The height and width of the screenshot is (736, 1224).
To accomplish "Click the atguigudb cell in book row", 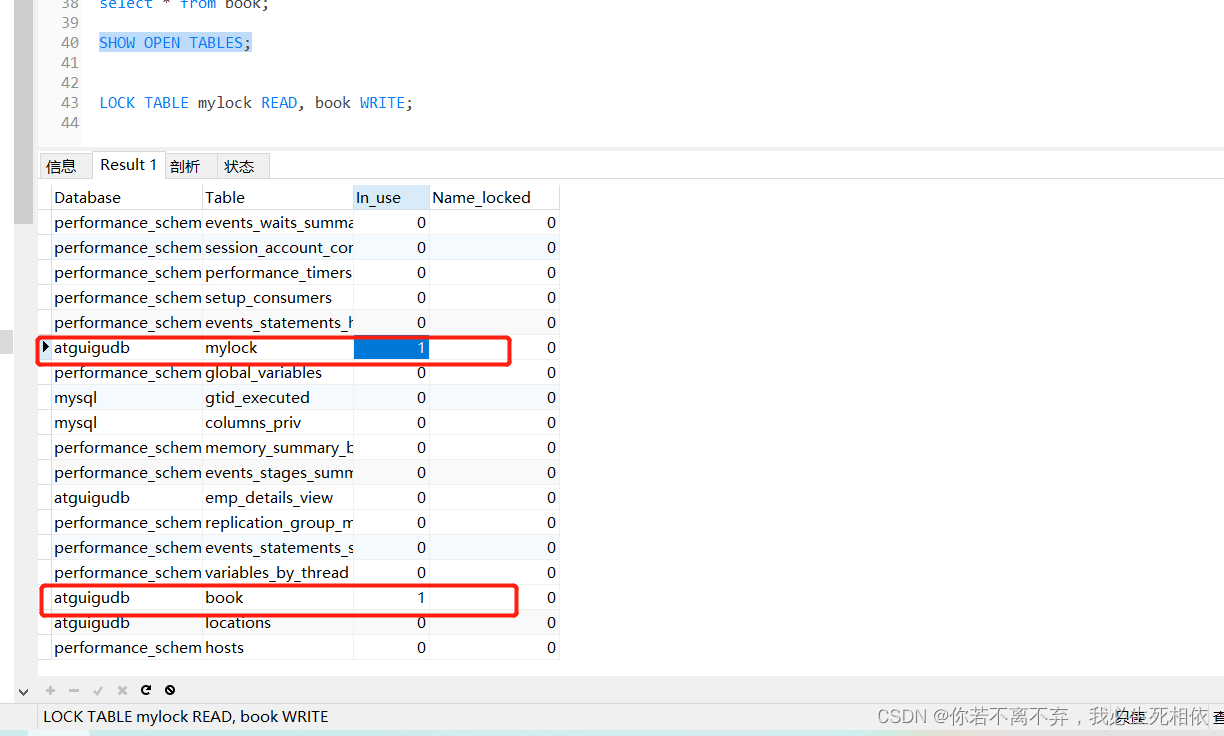I will [x=127, y=598].
